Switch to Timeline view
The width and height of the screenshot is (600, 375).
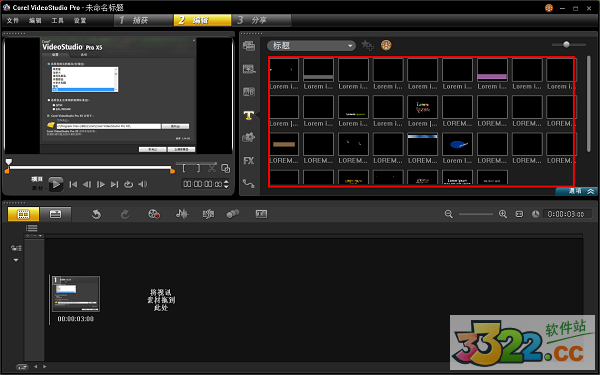(x=55, y=214)
